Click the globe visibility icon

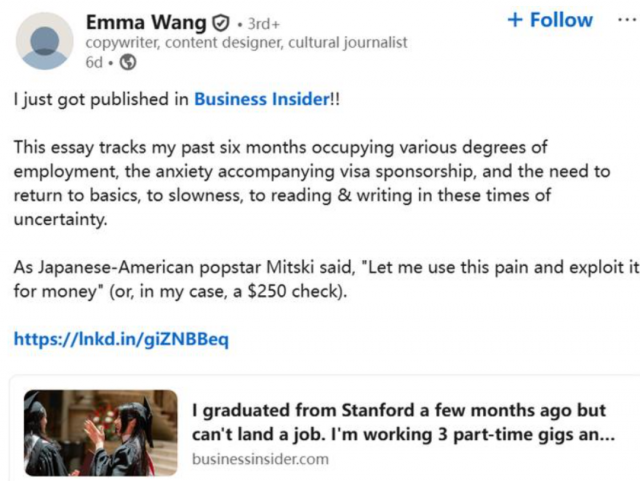tap(128, 62)
